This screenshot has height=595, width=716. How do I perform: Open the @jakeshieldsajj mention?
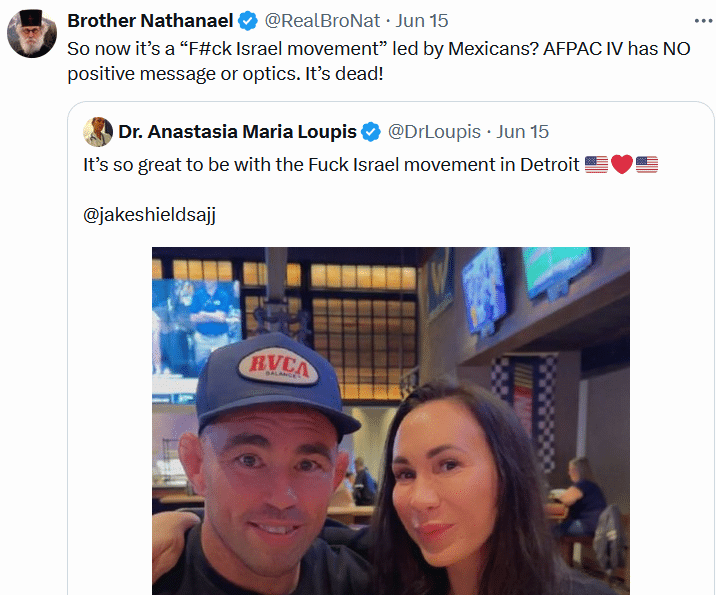pos(149,215)
